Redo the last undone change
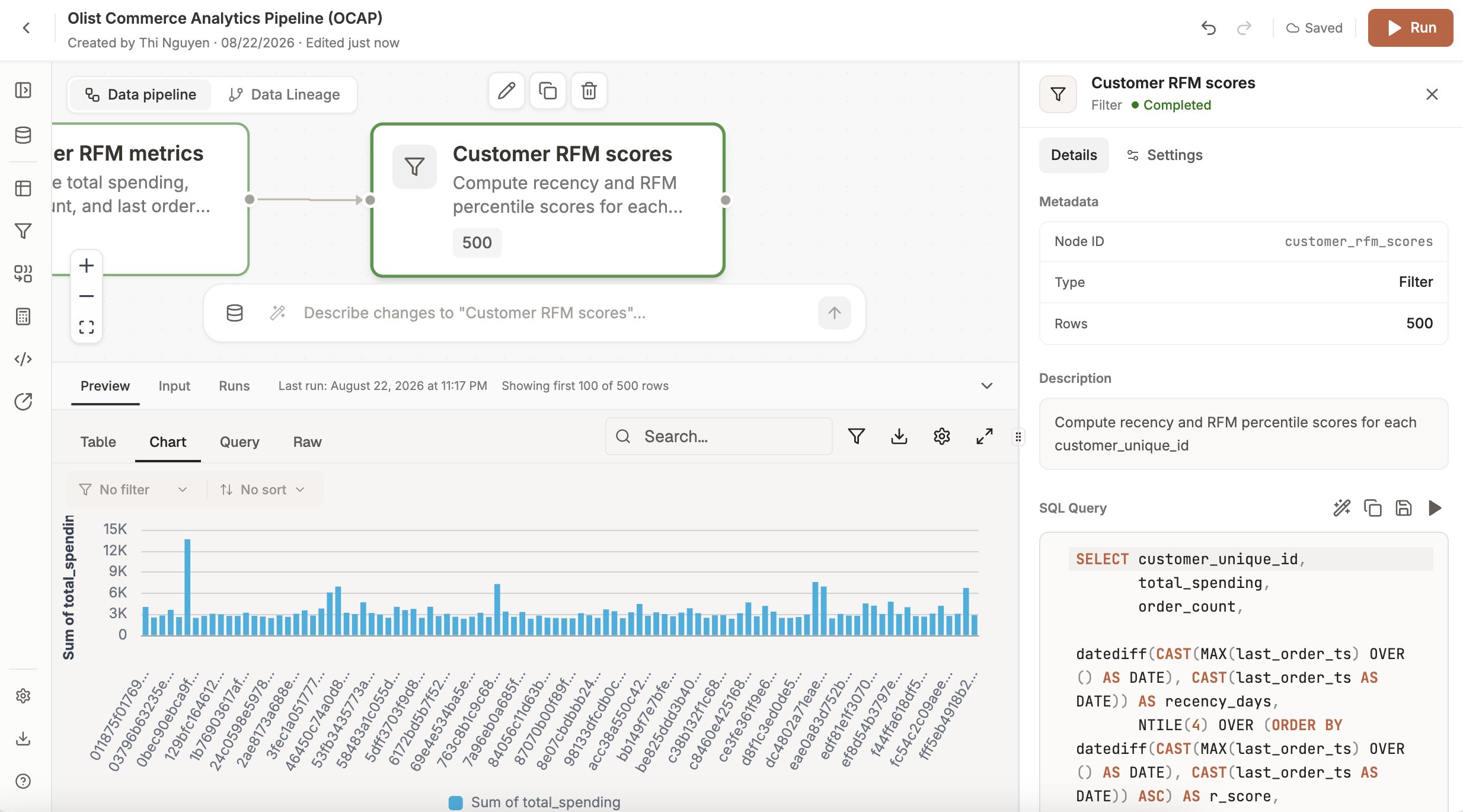 pyautogui.click(x=1244, y=28)
